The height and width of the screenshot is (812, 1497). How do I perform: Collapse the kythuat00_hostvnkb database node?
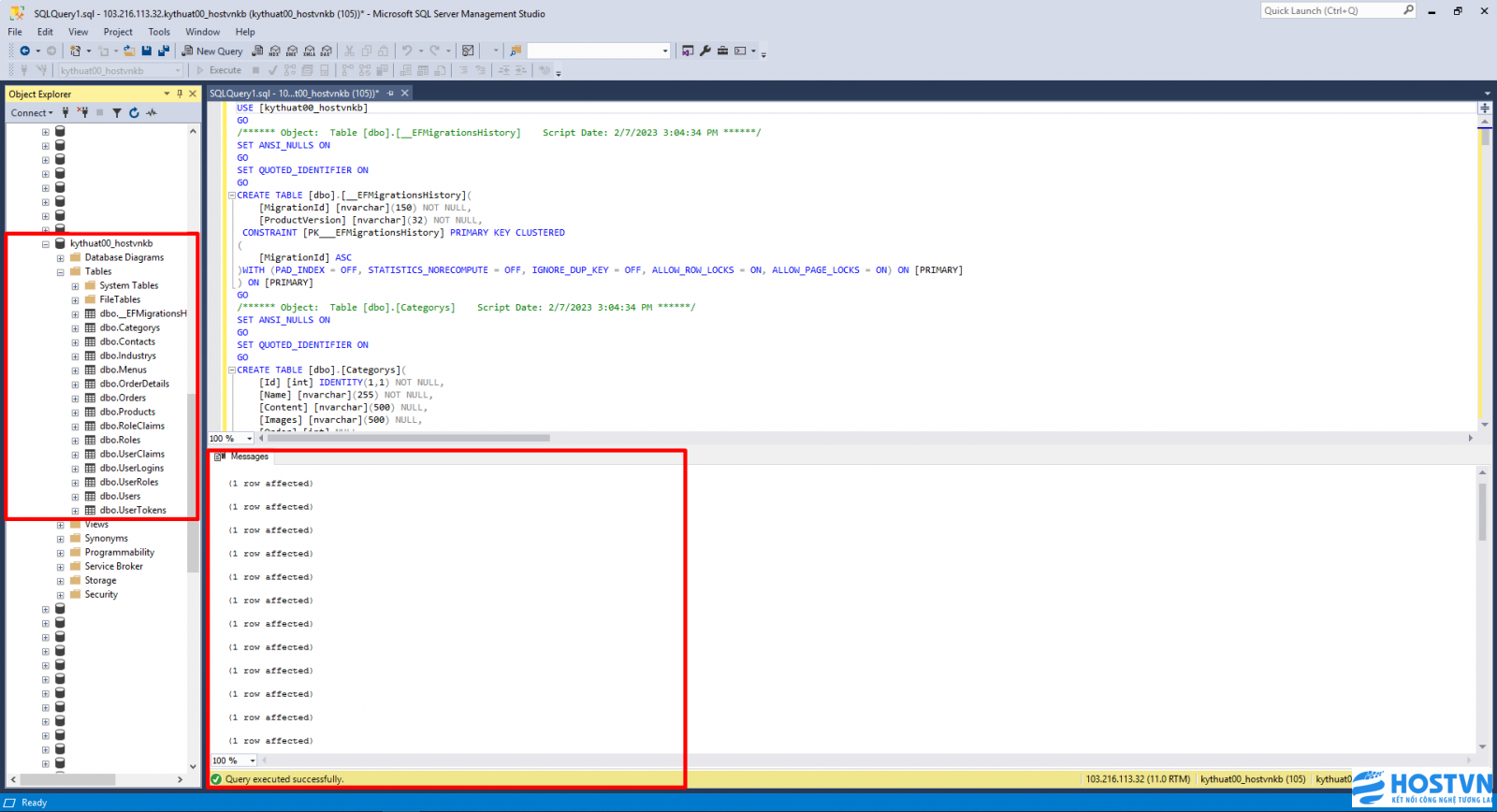point(45,244)
